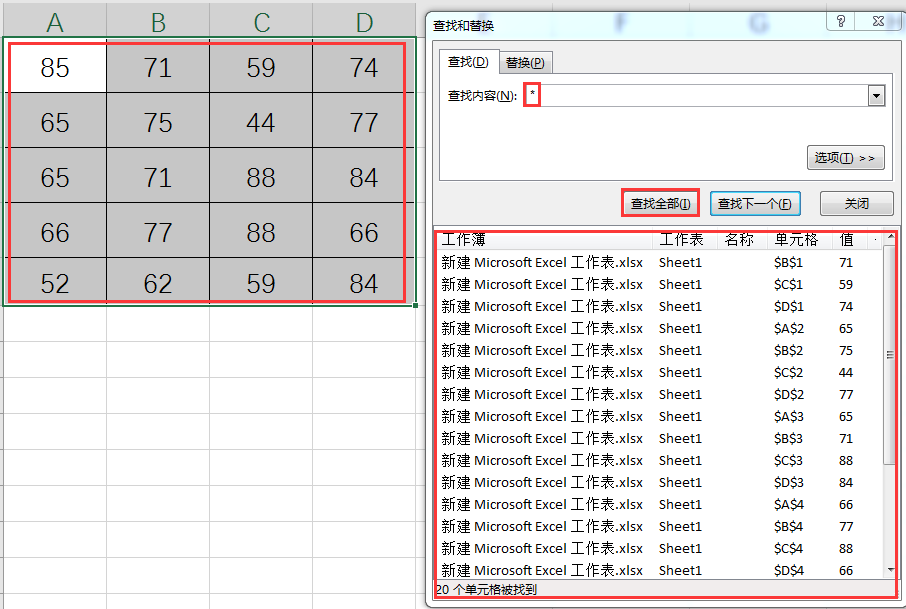This screenshot has width=906, height=609.
Task: Click cell A1 containing 85
Action: point(55,67)
